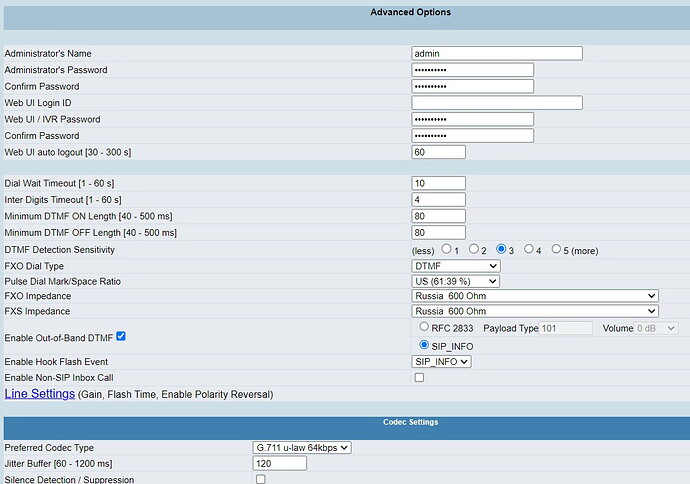Screen dimensions: 690x484
Task: Open Enable Hook Flash Event dropdown
Action: 441,362
